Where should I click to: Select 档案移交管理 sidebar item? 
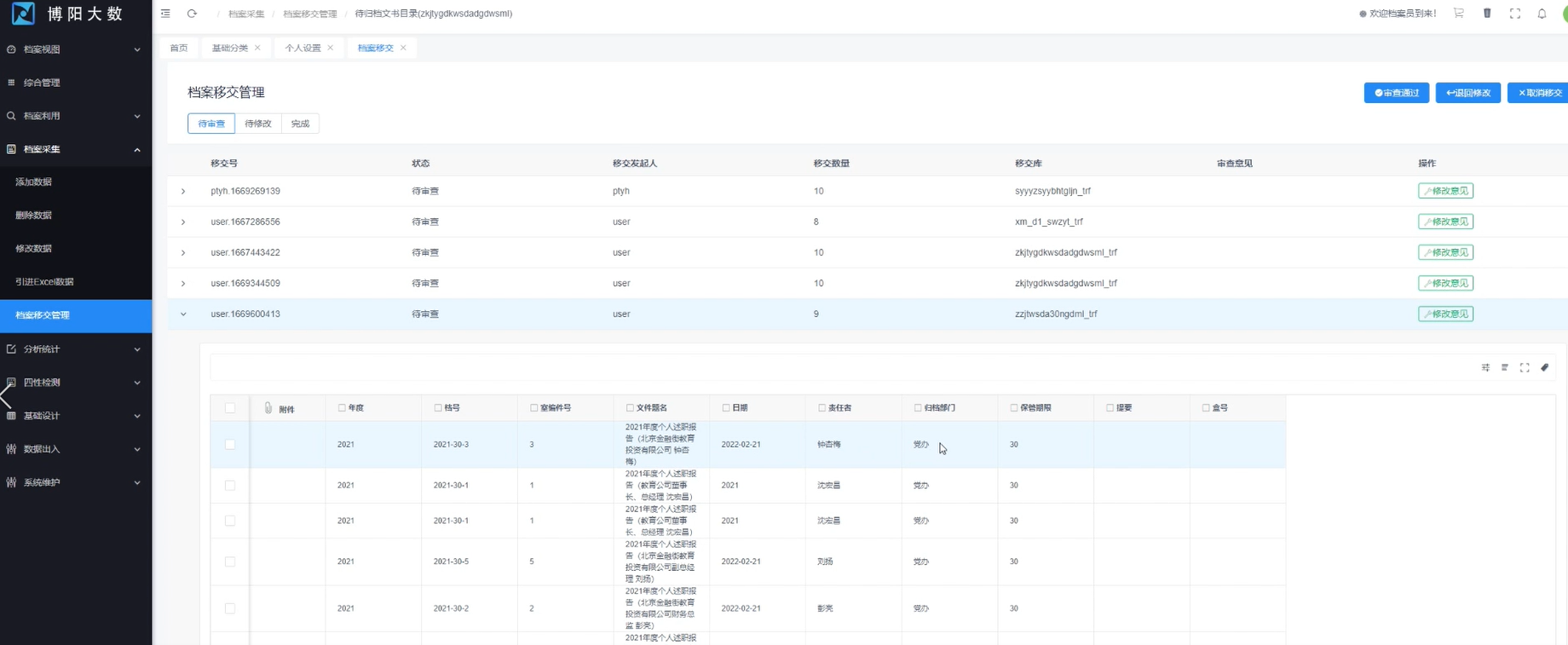[x=76, y=315]
